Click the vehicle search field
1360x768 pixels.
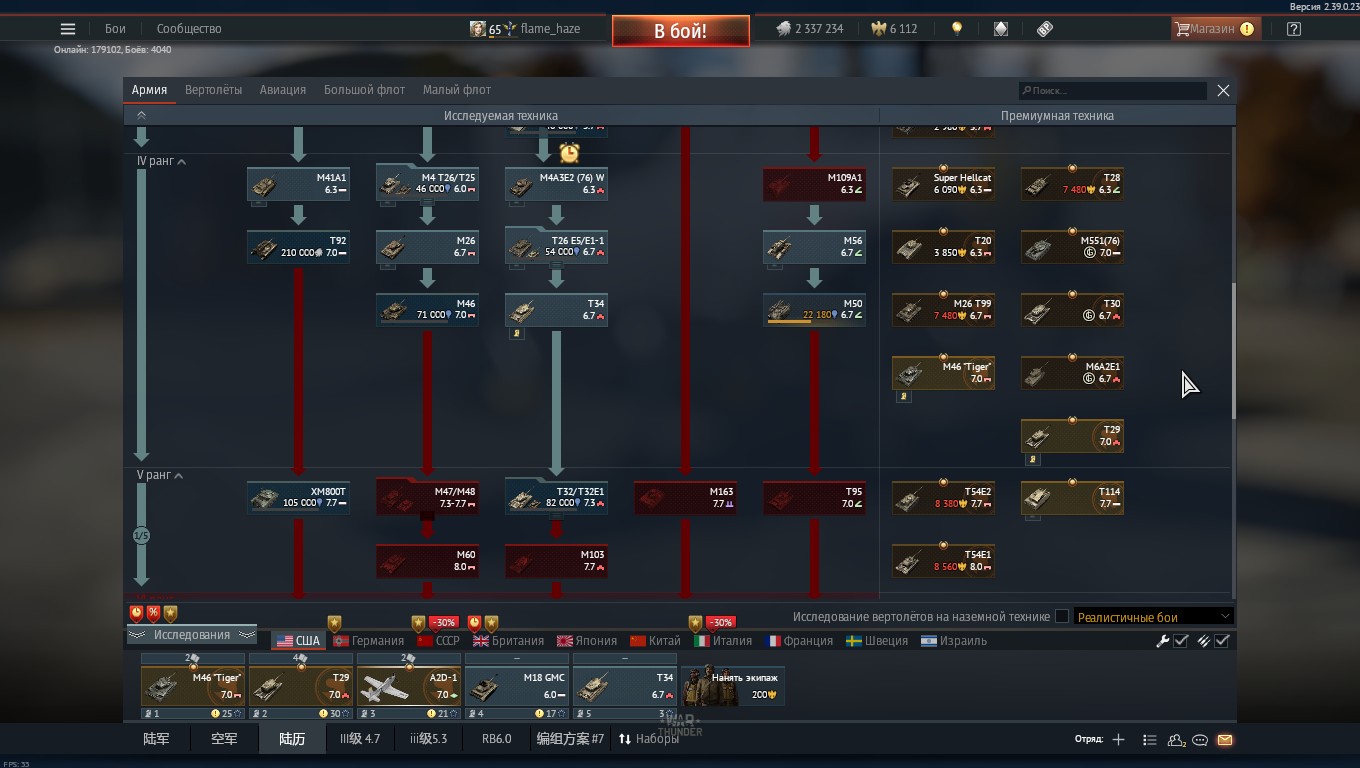point(1112,91)
